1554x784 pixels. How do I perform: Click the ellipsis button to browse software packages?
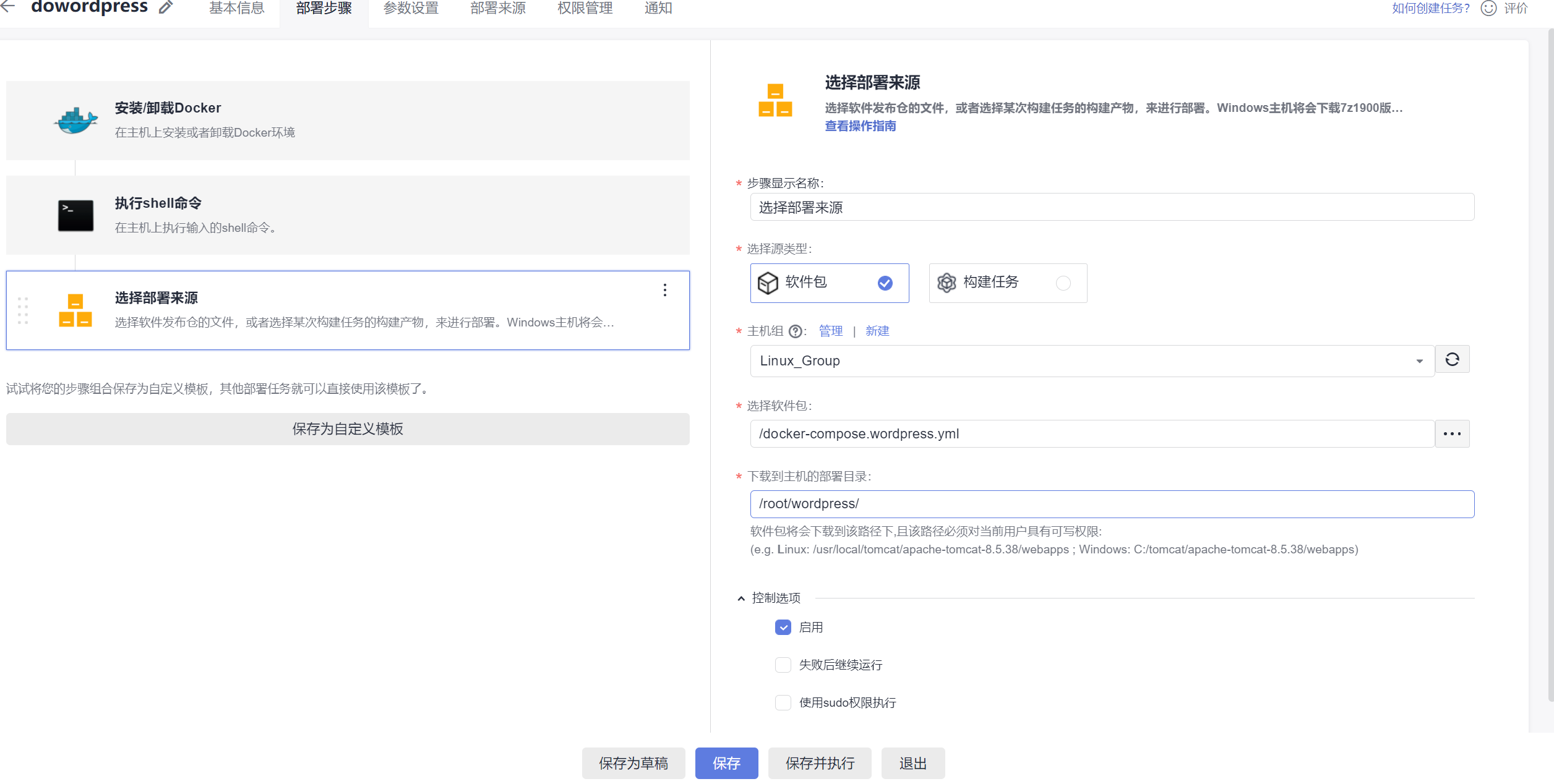tap(1452, 434)
